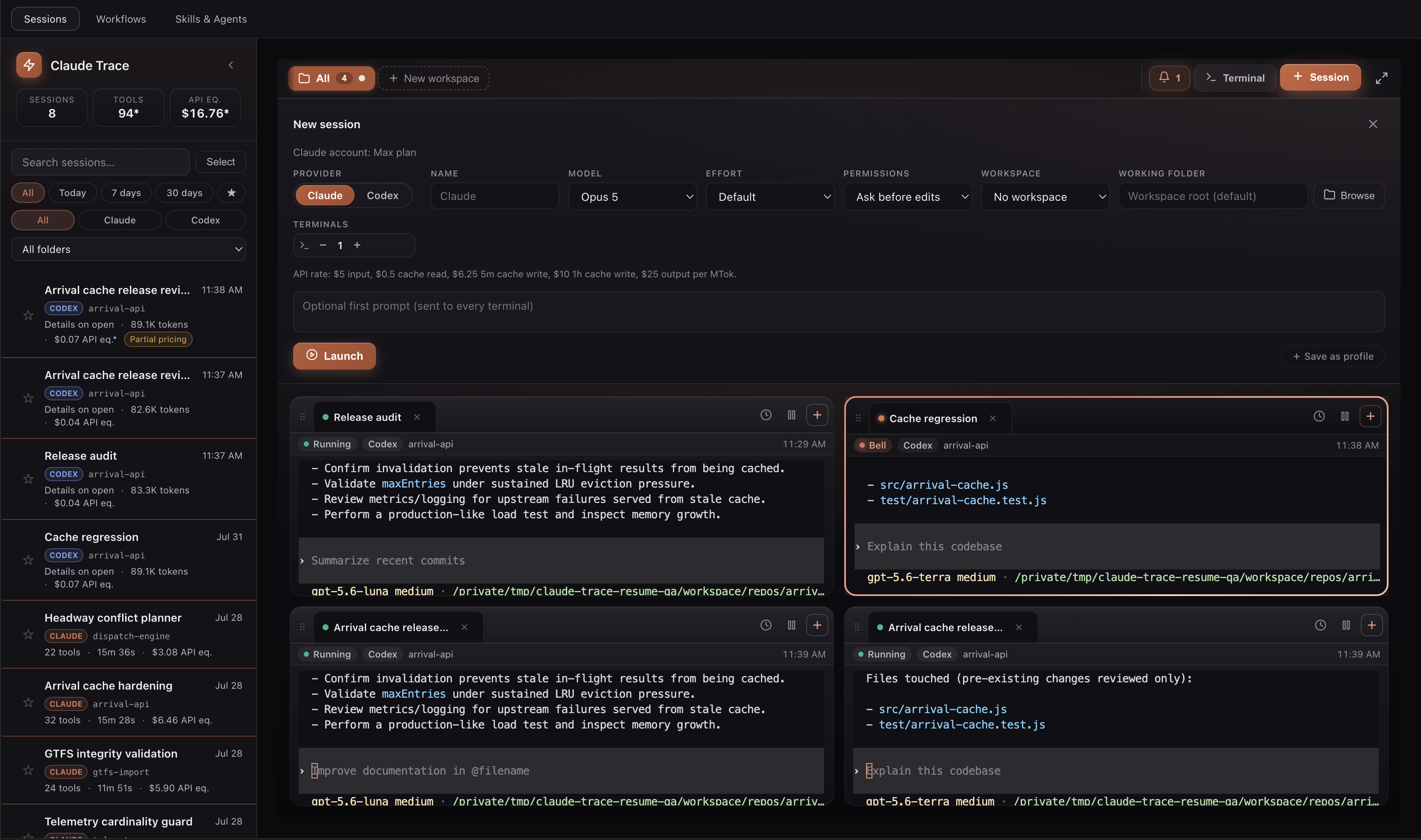Close tab in 'Improve documentation' terminal pane
The height and width of the screenshot is (840, 1421).
click(x=464, y=627)
